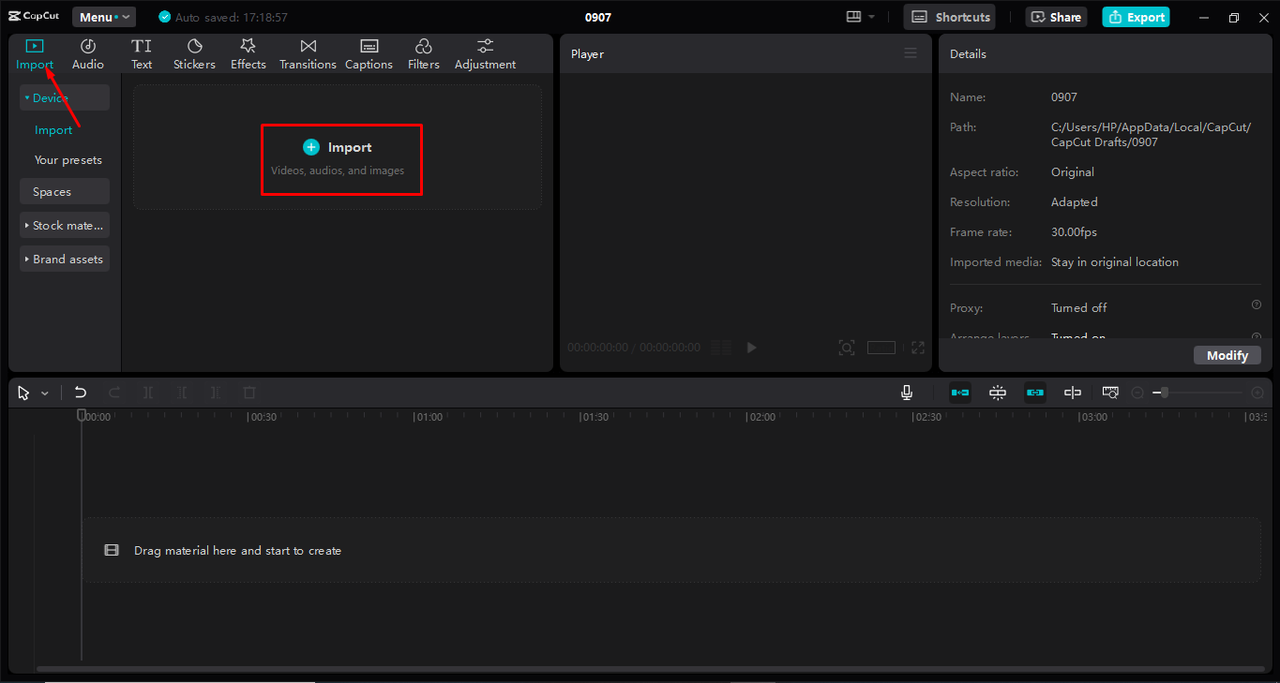
Task: Open Your presets in sidebar
Action: click(x=68, y=160)
